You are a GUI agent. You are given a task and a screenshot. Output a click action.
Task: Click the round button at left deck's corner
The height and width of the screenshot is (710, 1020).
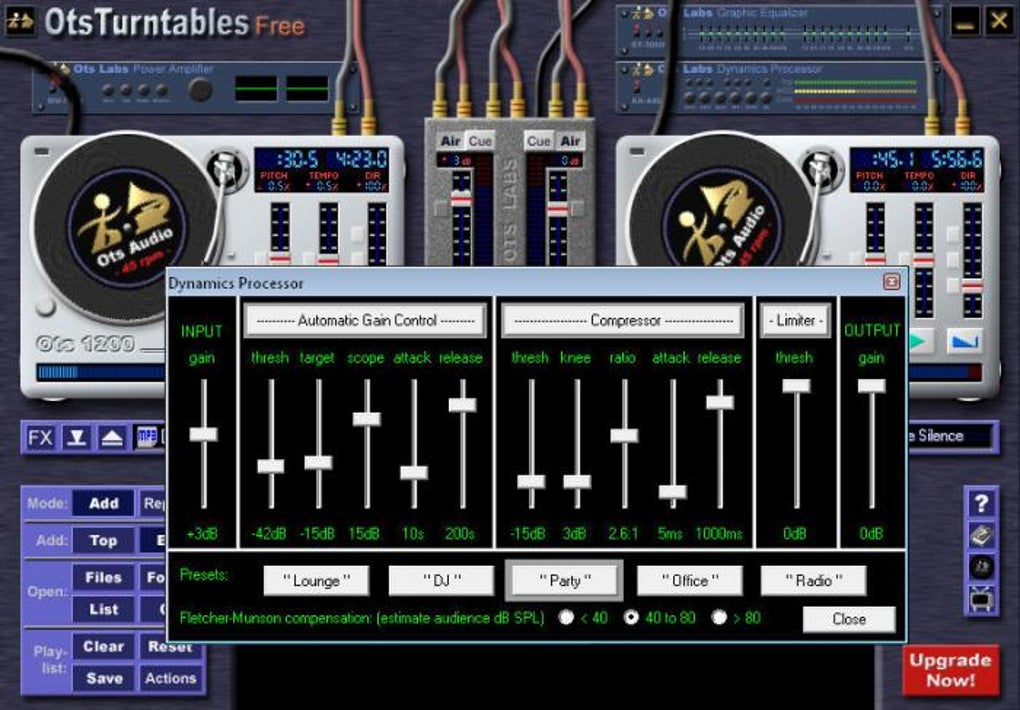point(44,306)
